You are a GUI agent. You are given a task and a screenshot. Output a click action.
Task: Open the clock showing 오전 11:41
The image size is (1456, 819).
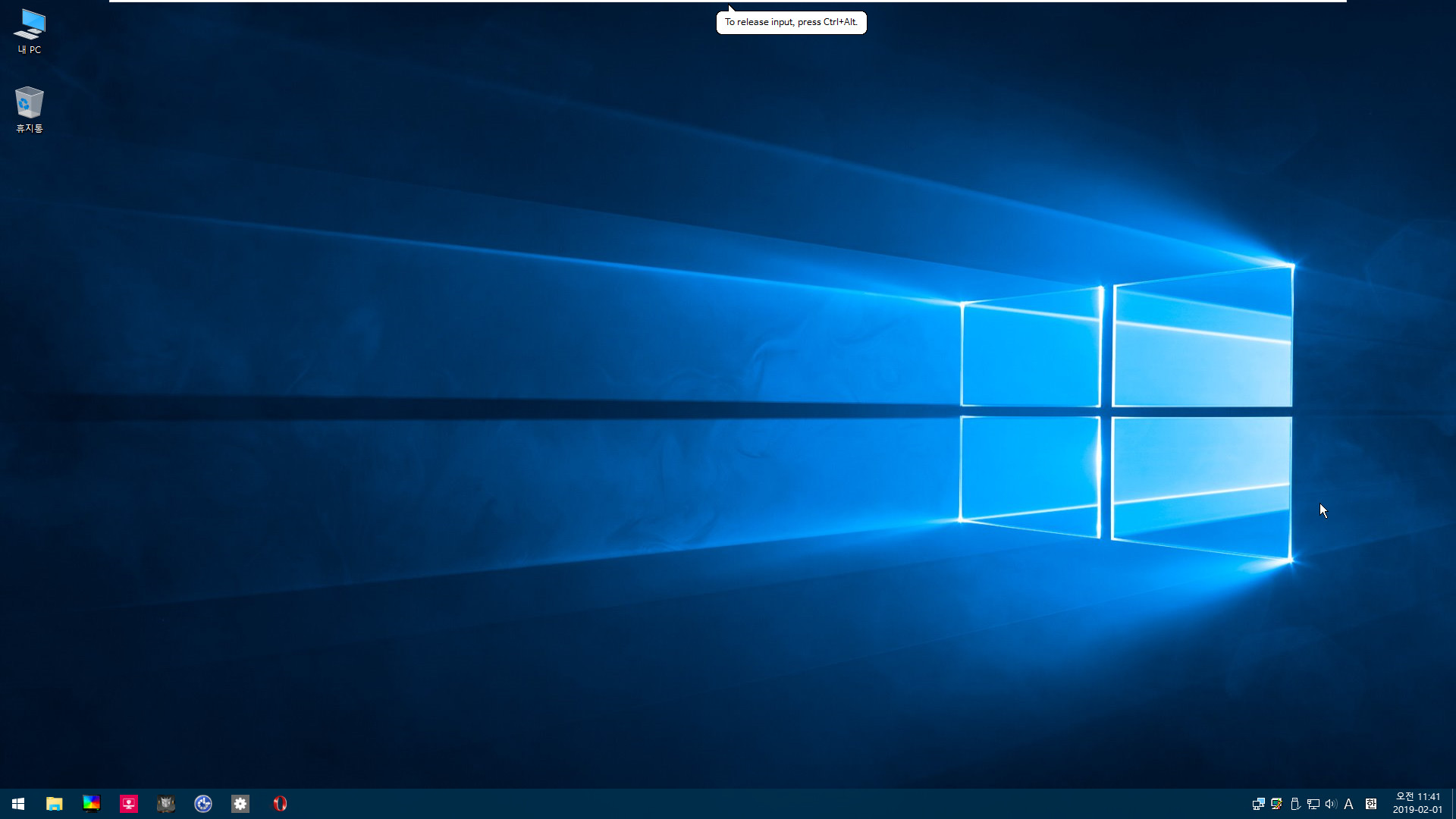(1417, 804)
